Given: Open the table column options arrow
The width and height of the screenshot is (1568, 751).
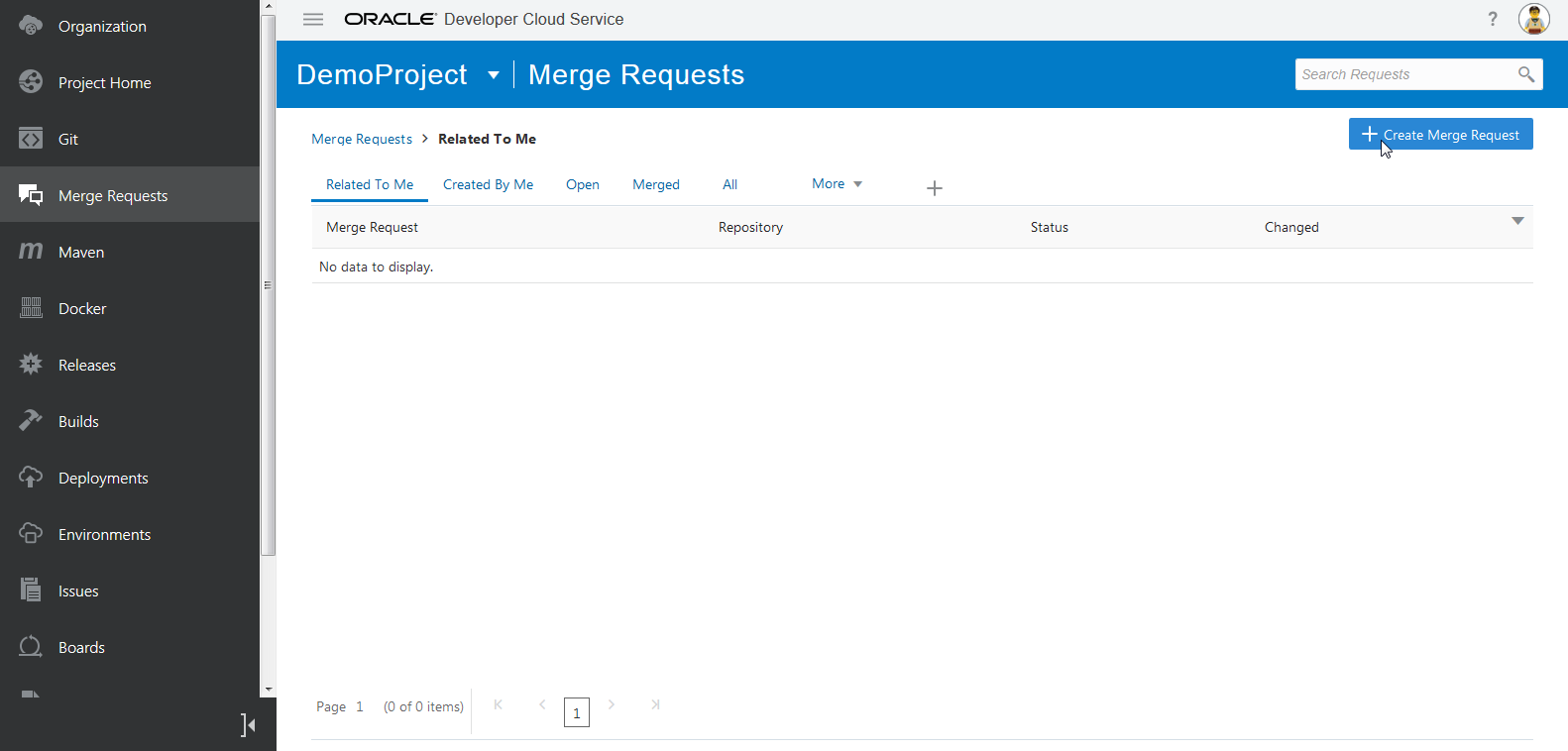Looking at the screenshot, I should pyautogui.click(x=1517, y=221).
